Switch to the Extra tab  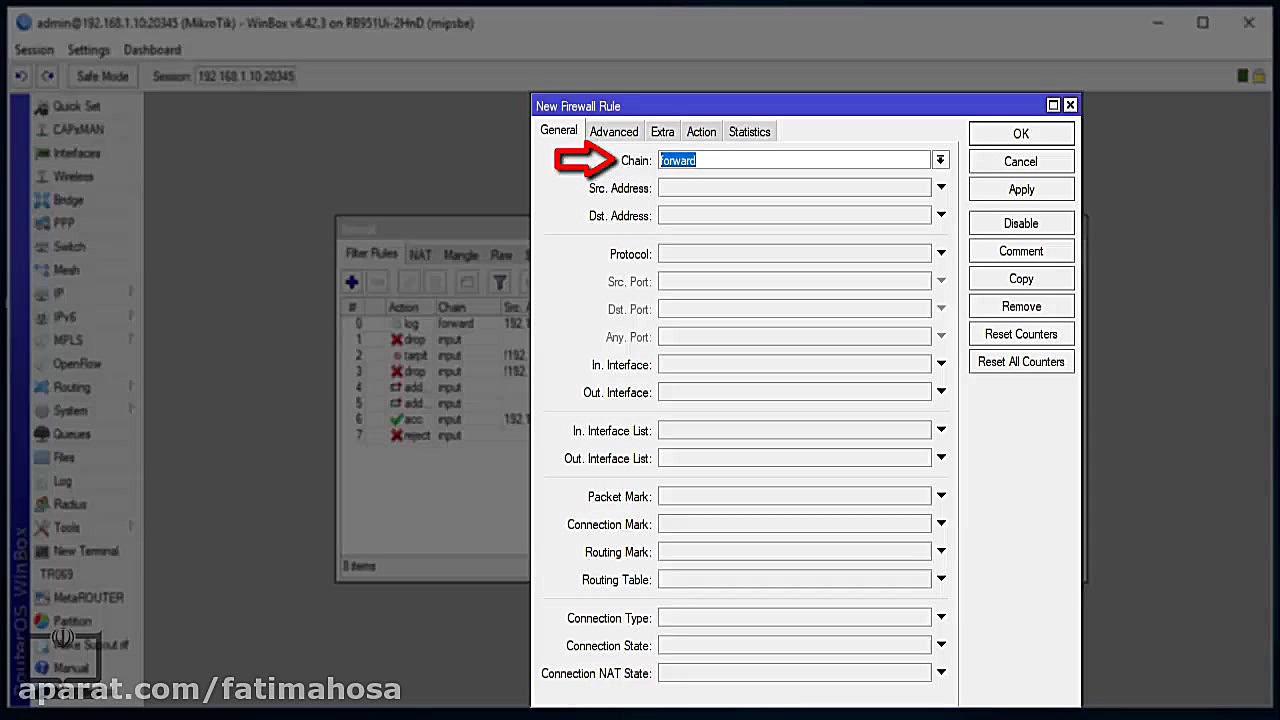(662, 132)
